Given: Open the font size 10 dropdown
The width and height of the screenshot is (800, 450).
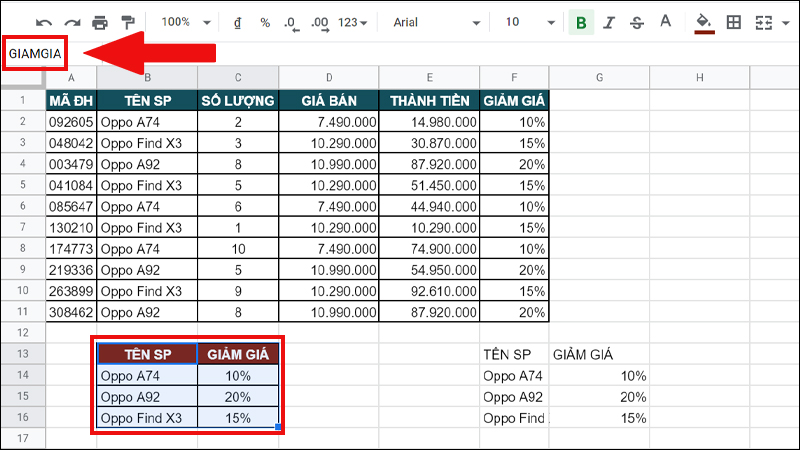Looking at the screenshot, I should (527, 22).
